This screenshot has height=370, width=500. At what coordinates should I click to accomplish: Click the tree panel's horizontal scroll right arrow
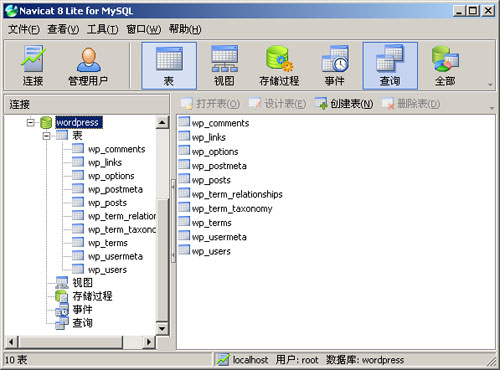coord(149,342)
